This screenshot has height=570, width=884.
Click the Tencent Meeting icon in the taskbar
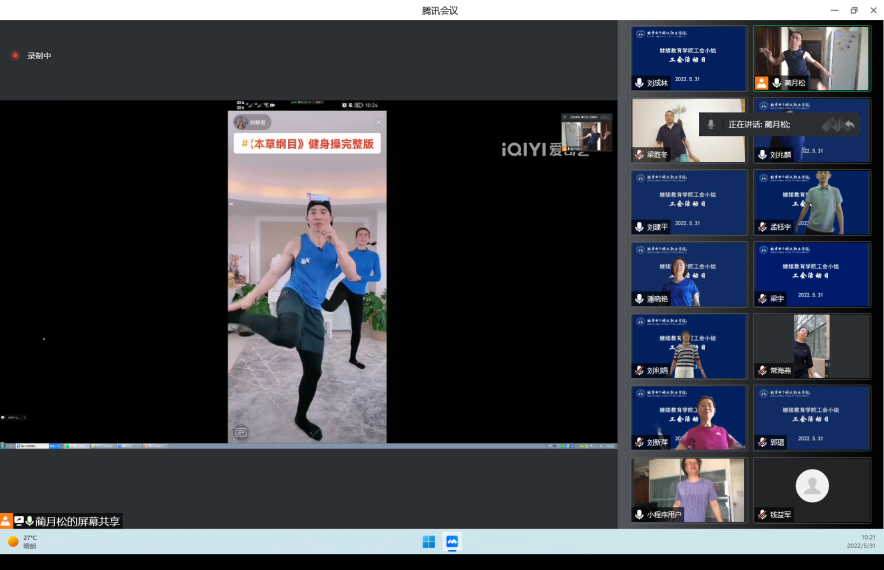point(452,542)
